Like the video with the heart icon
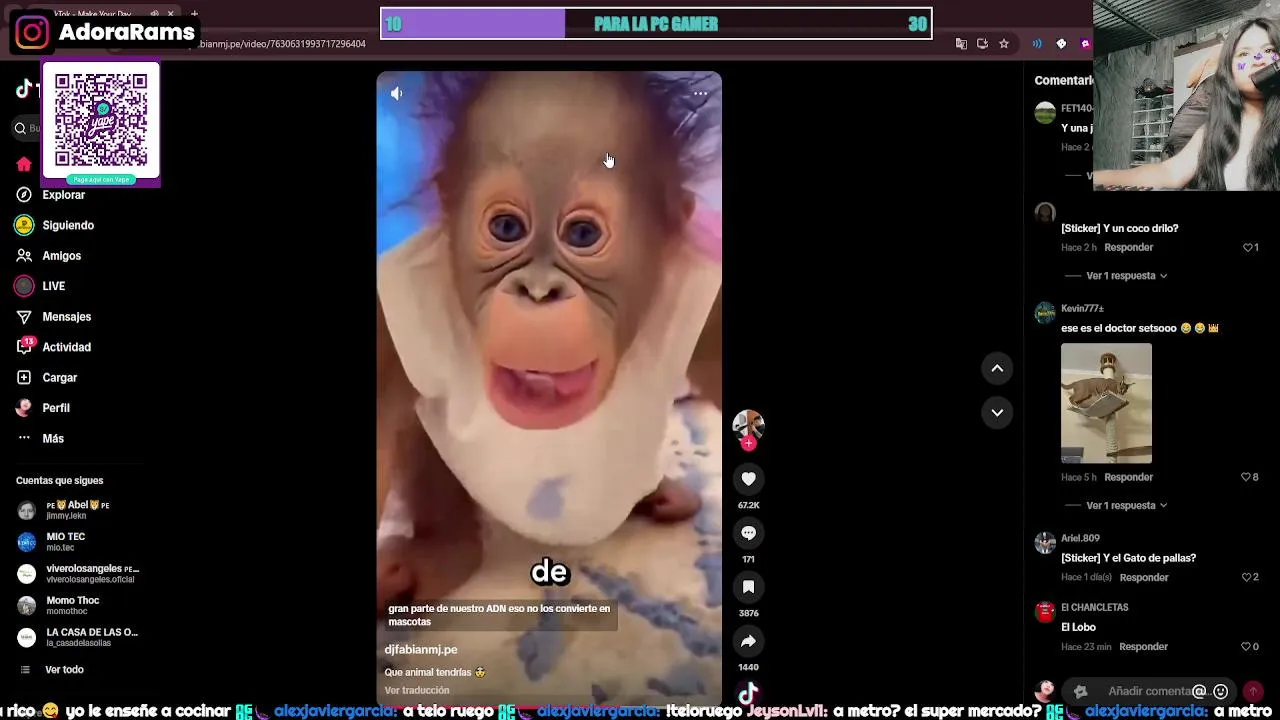 [748, 479]
